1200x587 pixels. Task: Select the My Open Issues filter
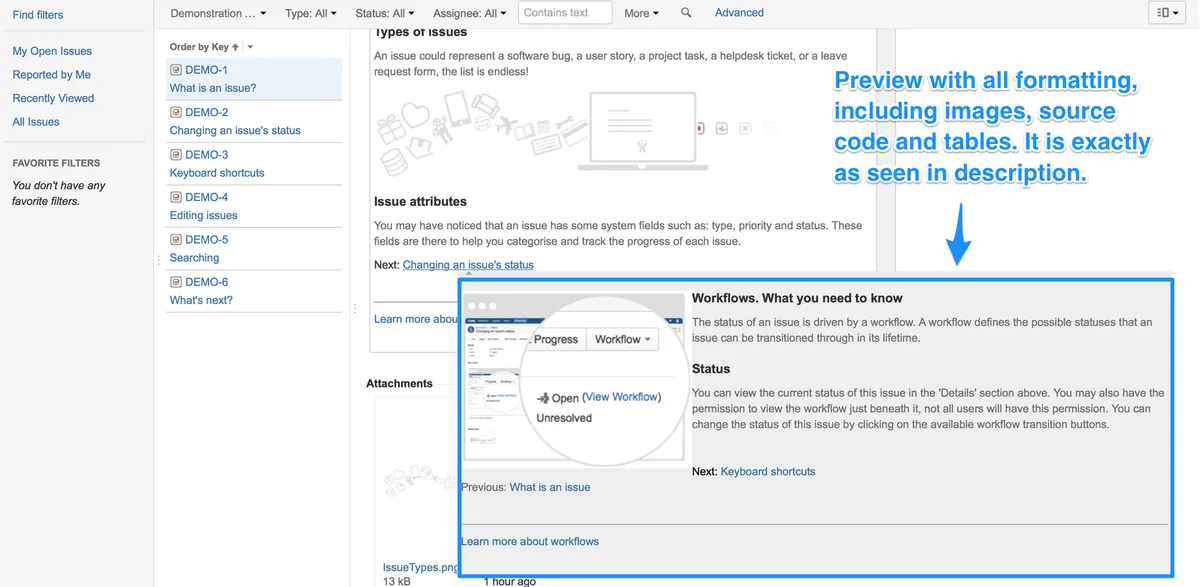(x=52, y=51)
